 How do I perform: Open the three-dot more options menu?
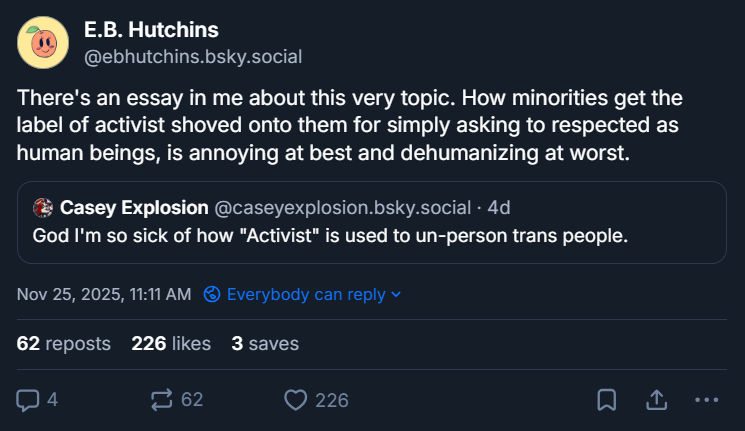[x=706, y=400]
